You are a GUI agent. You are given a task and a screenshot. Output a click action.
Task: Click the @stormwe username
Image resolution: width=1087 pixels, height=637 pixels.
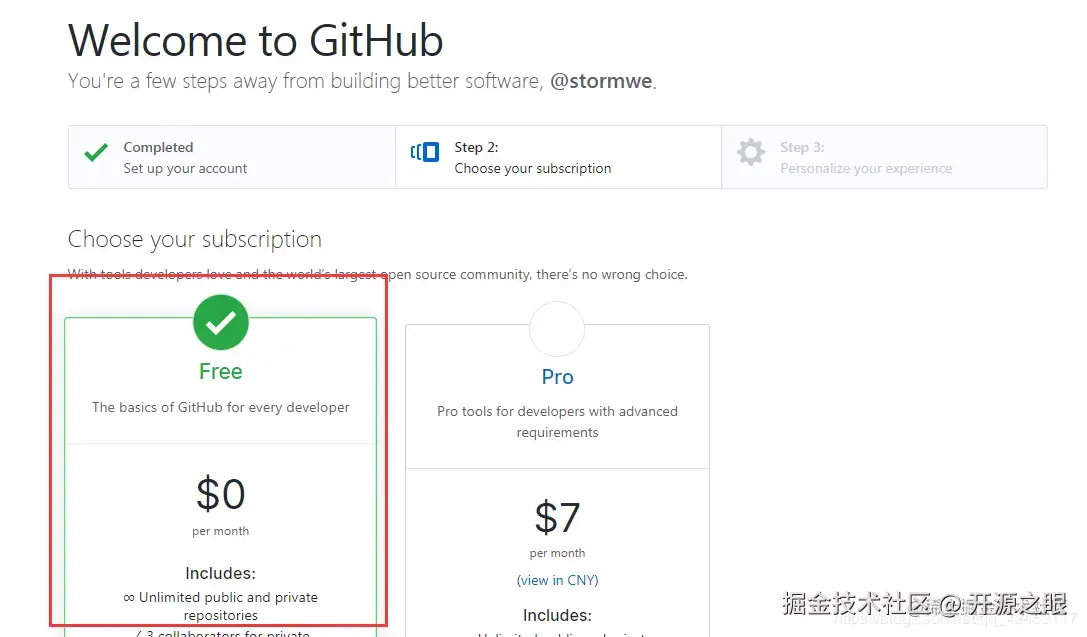click(602, 81)
